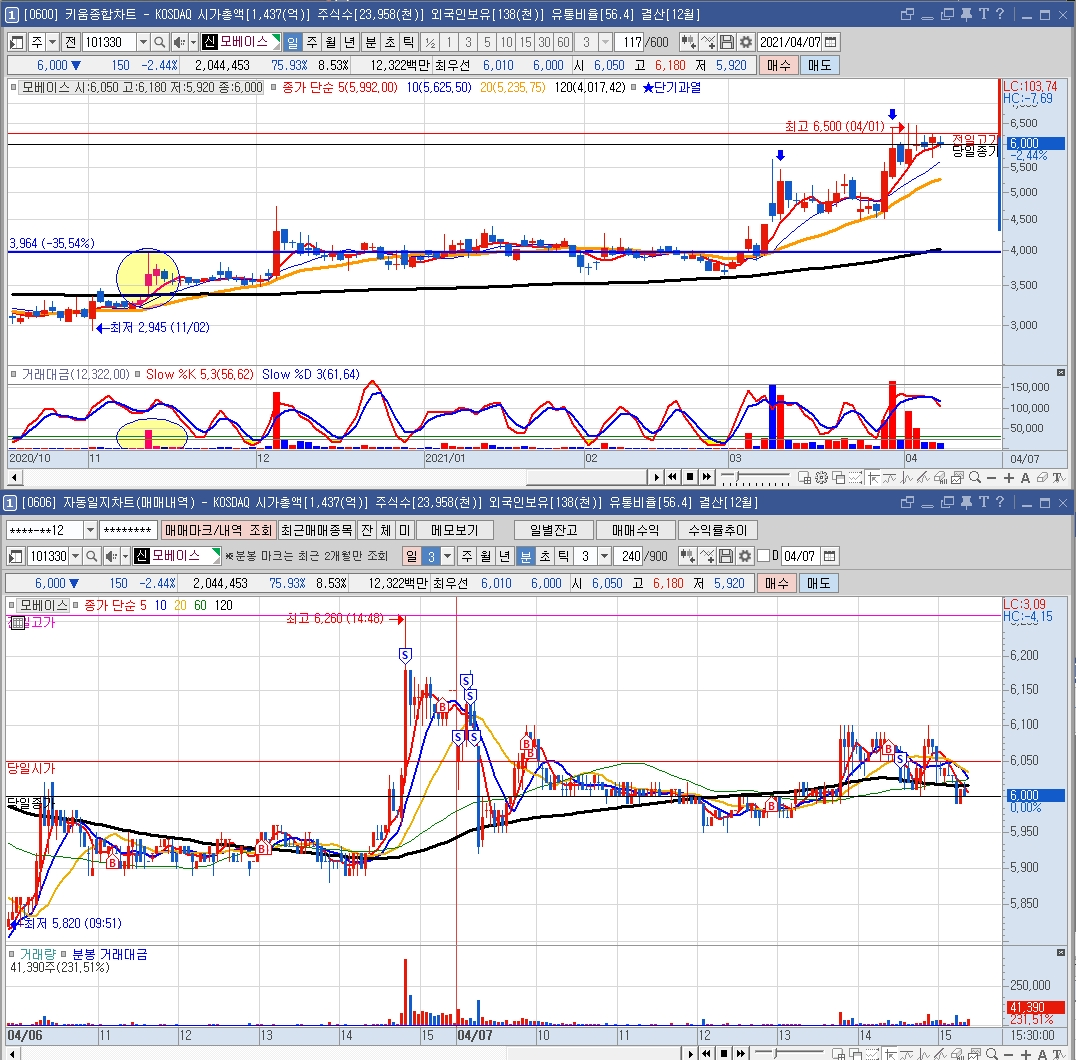
Task: Click the 매수 buy button in the top chart
Action: click(778, 65)
